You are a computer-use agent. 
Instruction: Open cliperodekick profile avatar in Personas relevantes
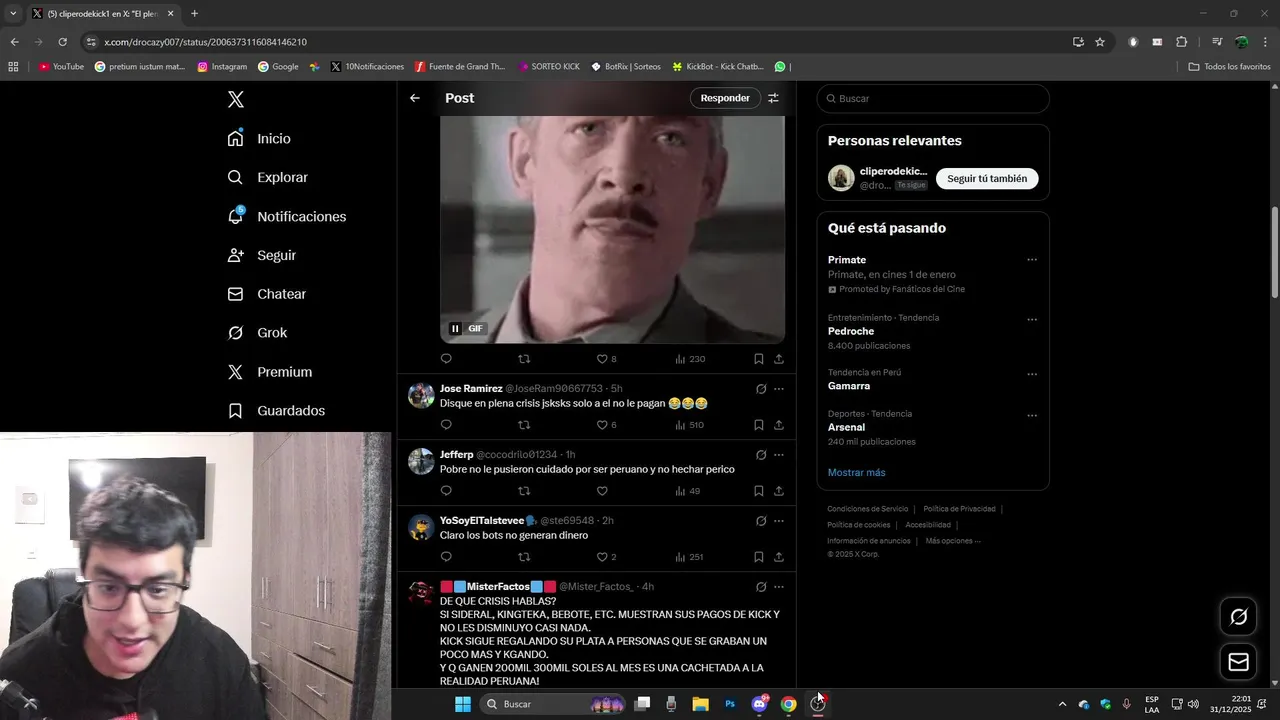(x=841, y=178)
